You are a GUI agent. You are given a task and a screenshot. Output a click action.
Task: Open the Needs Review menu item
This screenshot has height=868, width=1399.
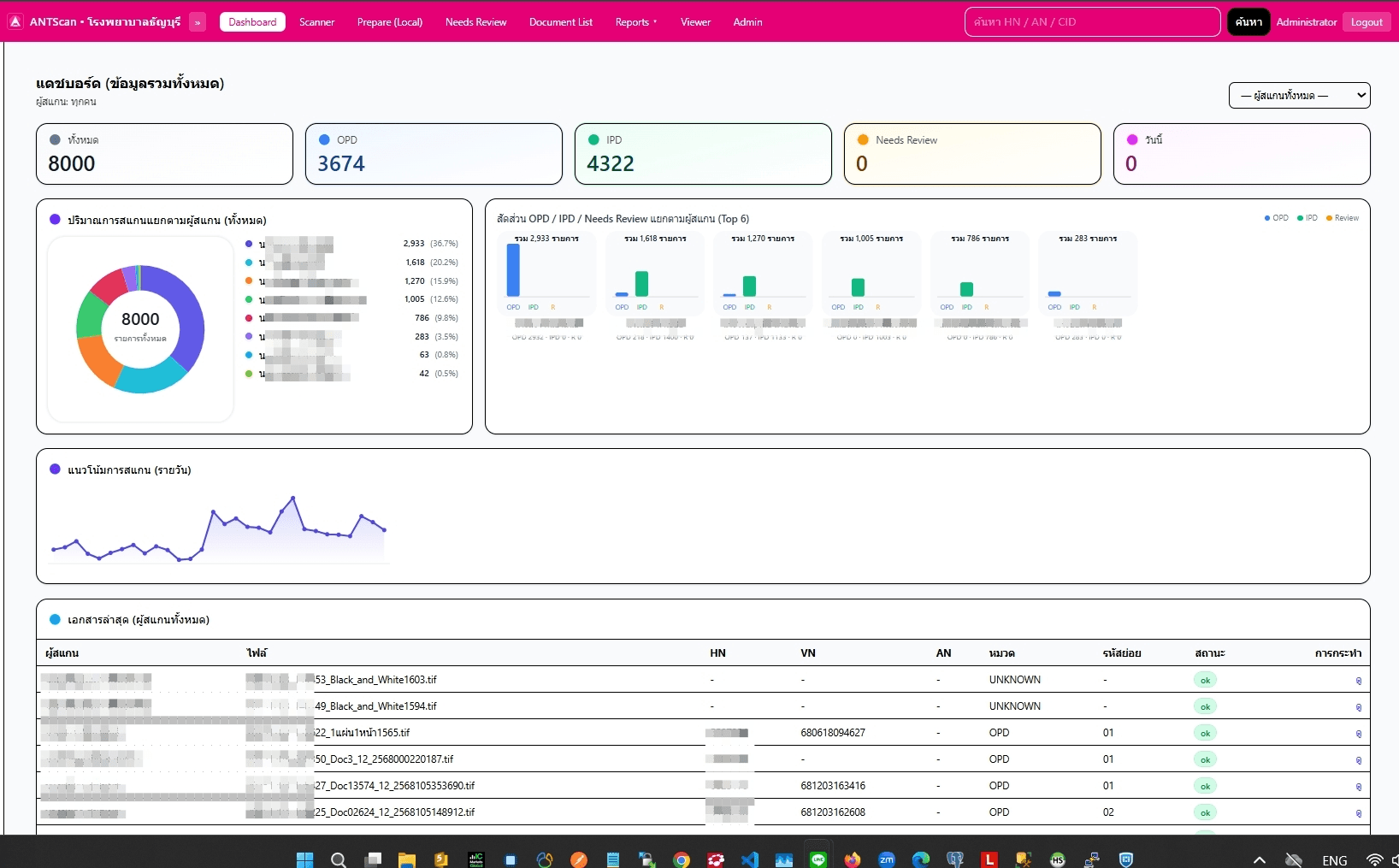pyautogui.click(x=475, y=22)
